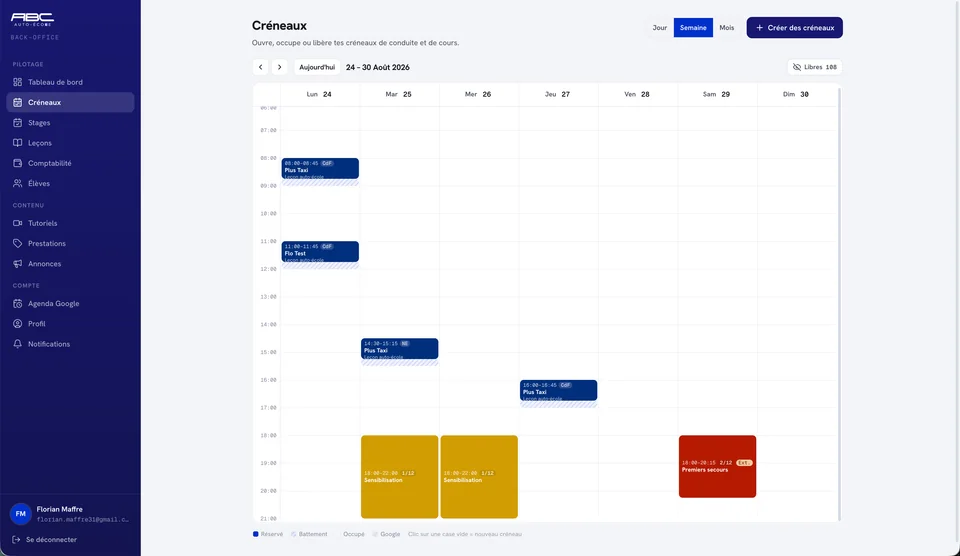Click the Occupé legend entry
The image size is (960, 556).
pos(350,534)
